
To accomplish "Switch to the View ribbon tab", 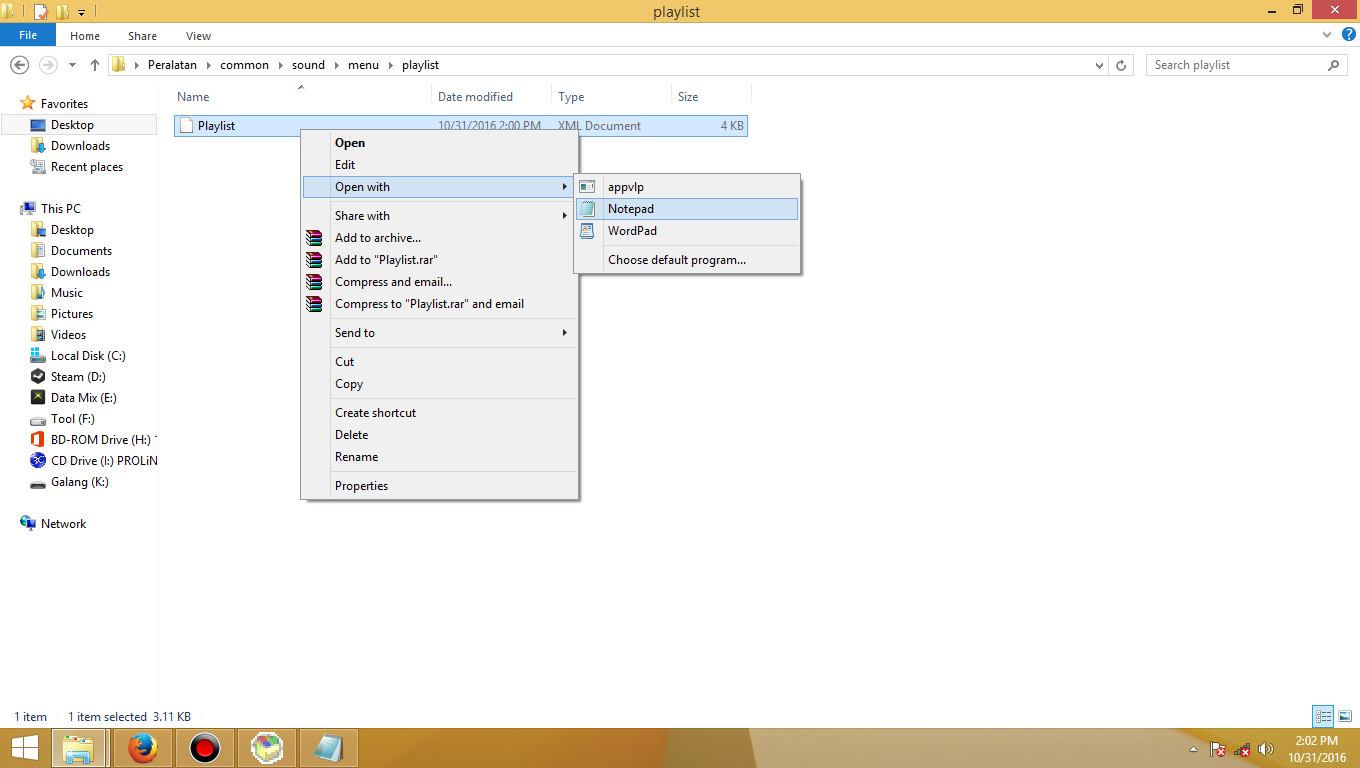I will point(198,36).
